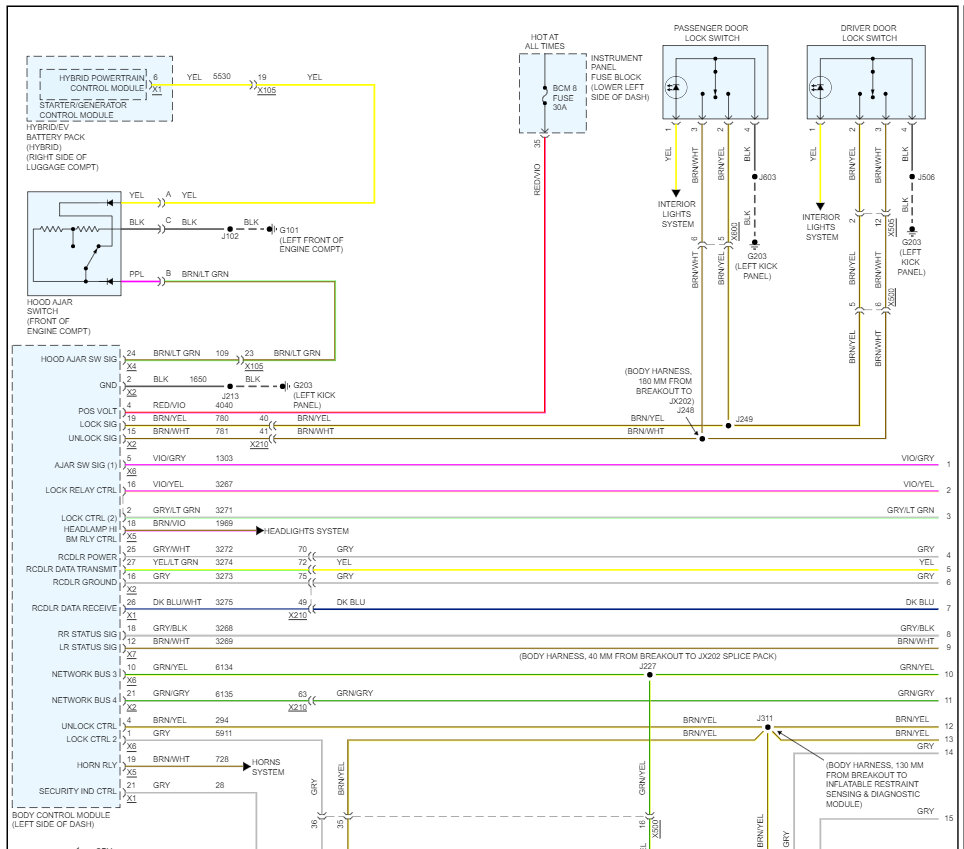The width and height of the screenshot is (964, 849).
Task: Click circuit number 1969 on BRN/VIO wire
Action: pyautogui.click(x=224, y=523)
